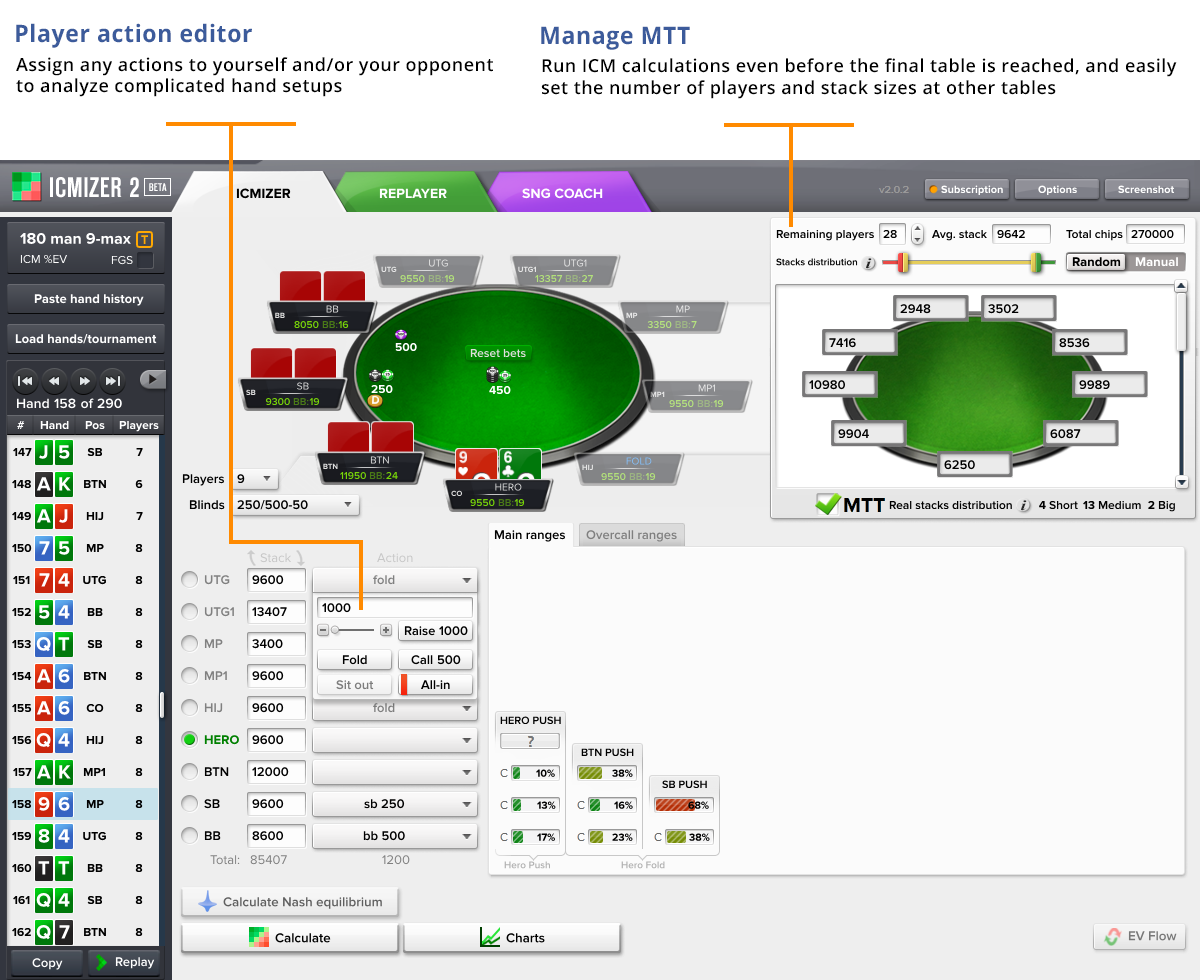Open the Charts button
The width and height of the screenshot is (1200, 980).
point(512,938)
